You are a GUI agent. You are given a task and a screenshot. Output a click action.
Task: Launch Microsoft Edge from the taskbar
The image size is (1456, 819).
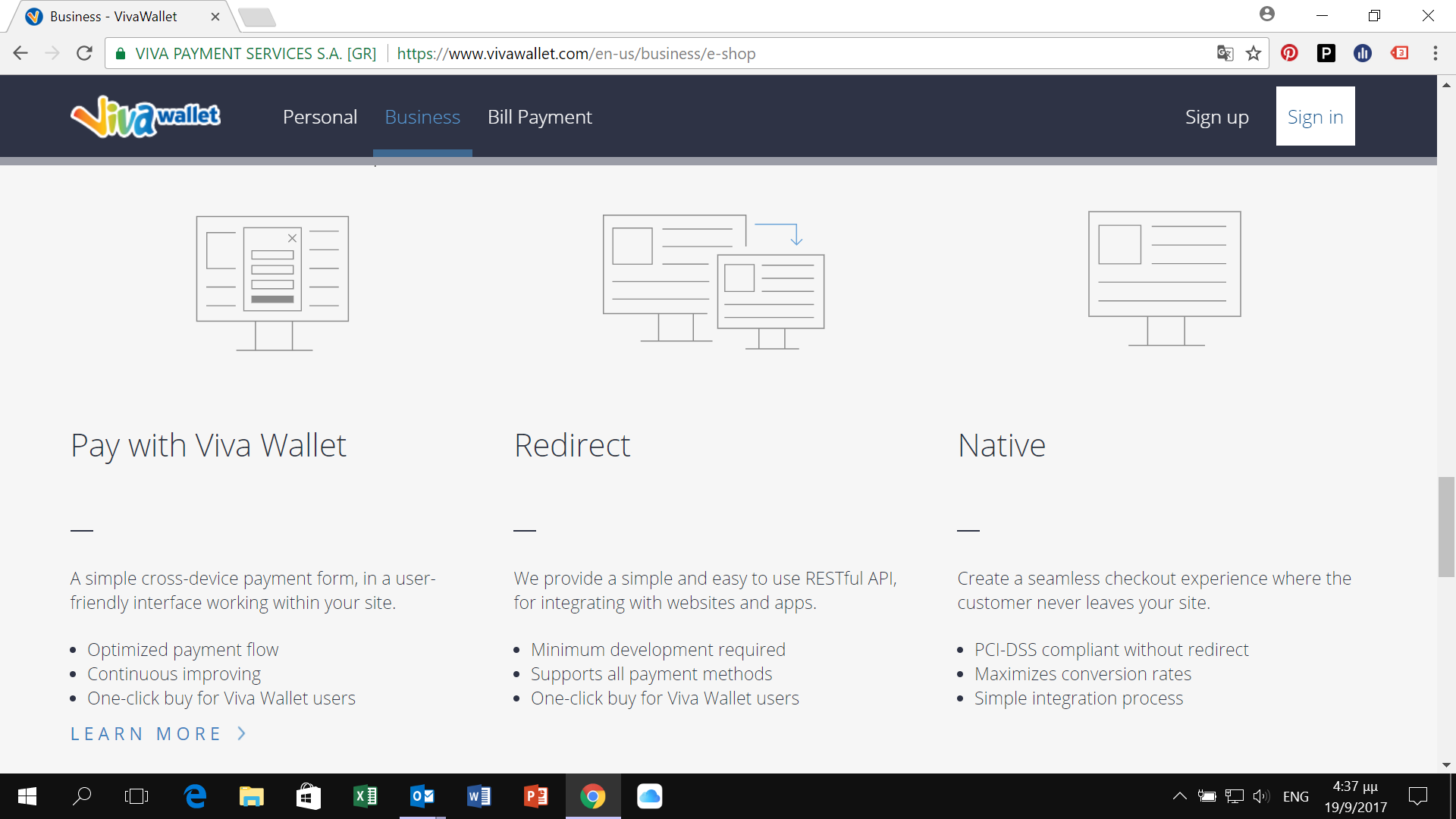coord(195,796)
